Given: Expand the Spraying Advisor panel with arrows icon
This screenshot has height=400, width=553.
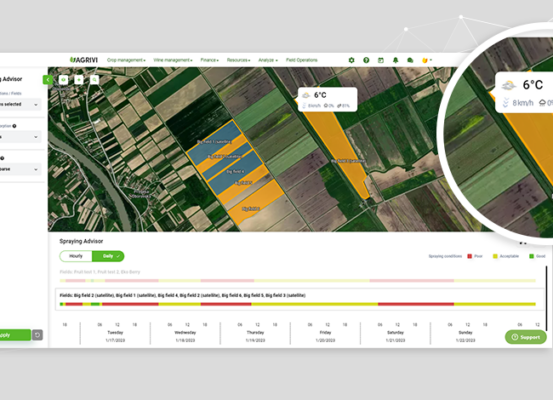Looking at the screenshot, I should click(523, 243).
